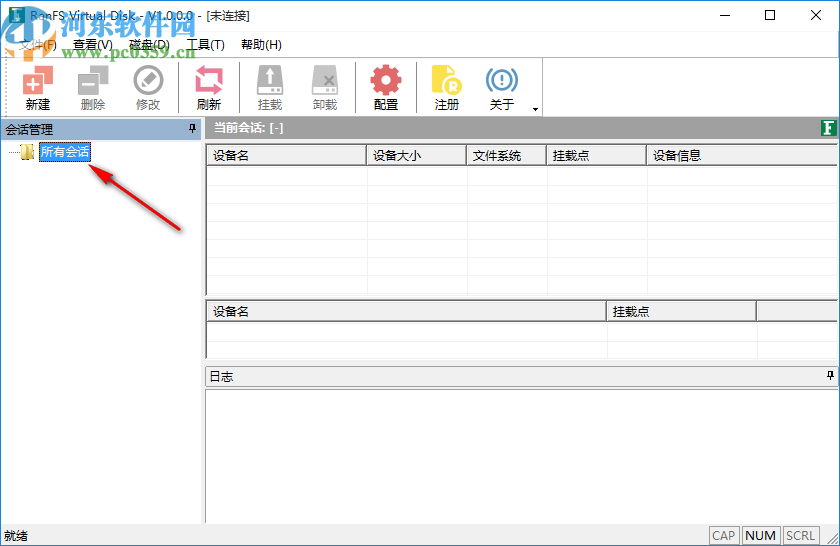Open the 磁盘(D) menu
This screenshot has height=546, width=840.
click(x=149, y=44)
